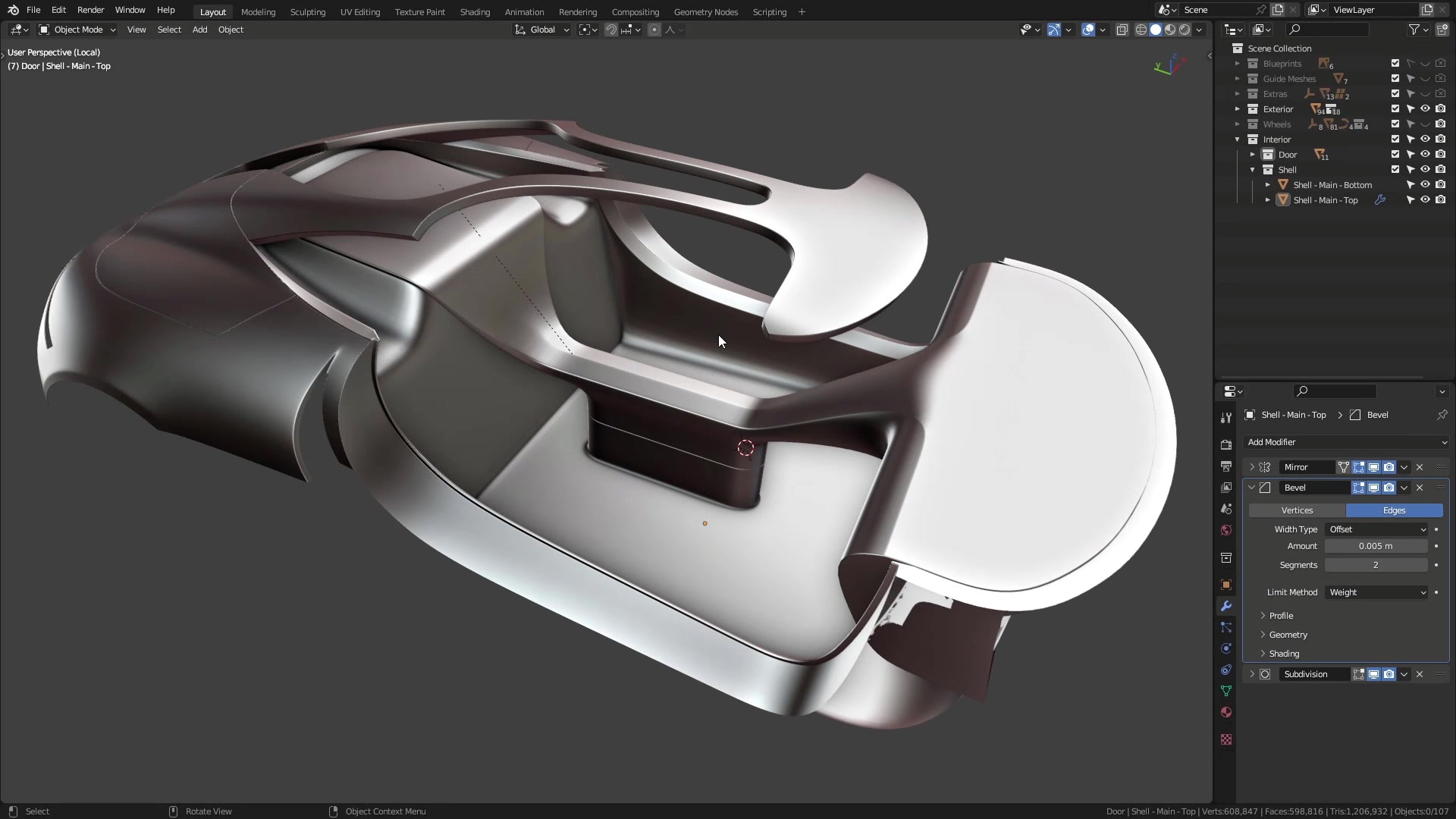Open the Texture properties checker icon
This screenshot has height=819, width=1456.
point(1225,739)
